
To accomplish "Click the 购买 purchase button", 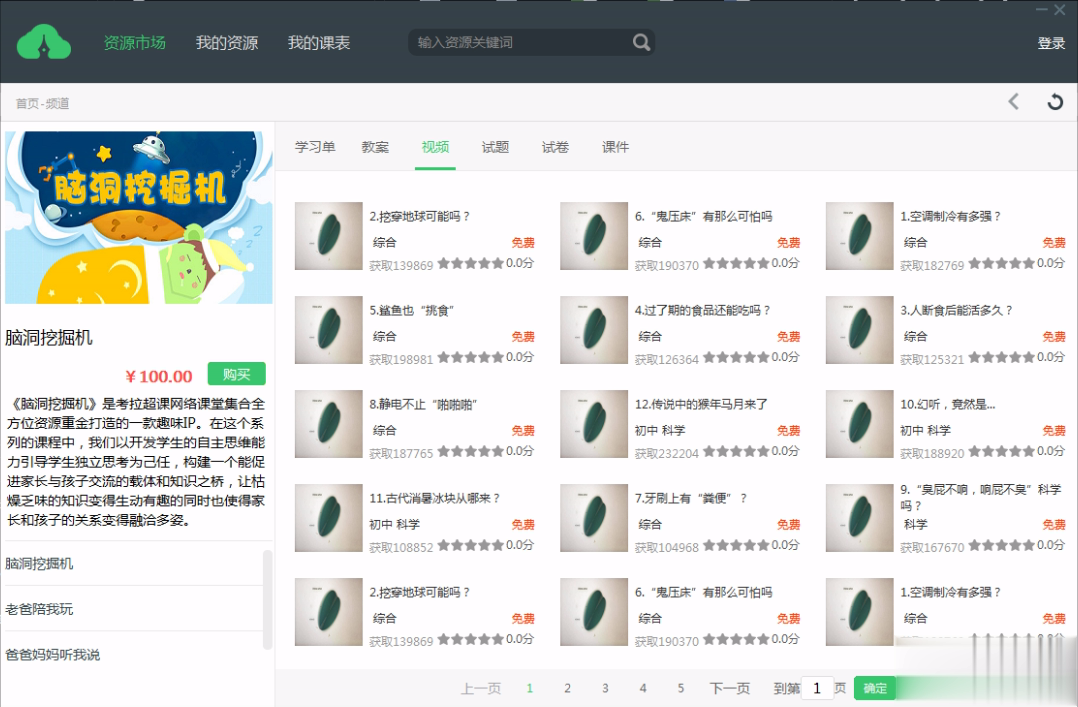I will pos(236,372).
